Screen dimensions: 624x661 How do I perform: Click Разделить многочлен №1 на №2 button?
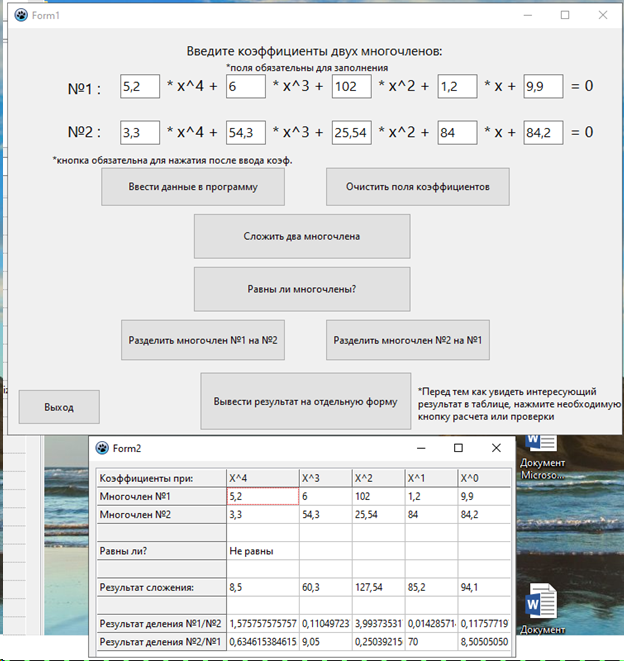pyautogui.click(x=203, y=340)
